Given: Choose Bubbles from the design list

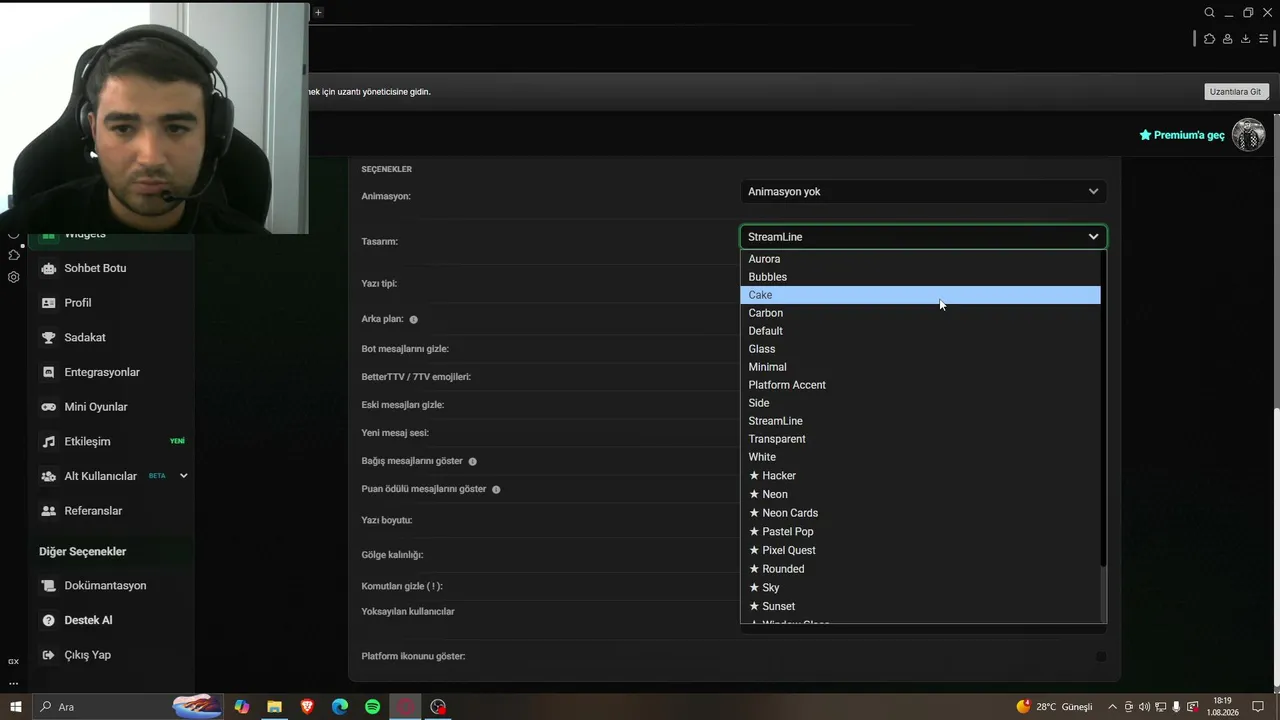Looking at the screenshot, I should pyautogui.click(x=920, y=277).
